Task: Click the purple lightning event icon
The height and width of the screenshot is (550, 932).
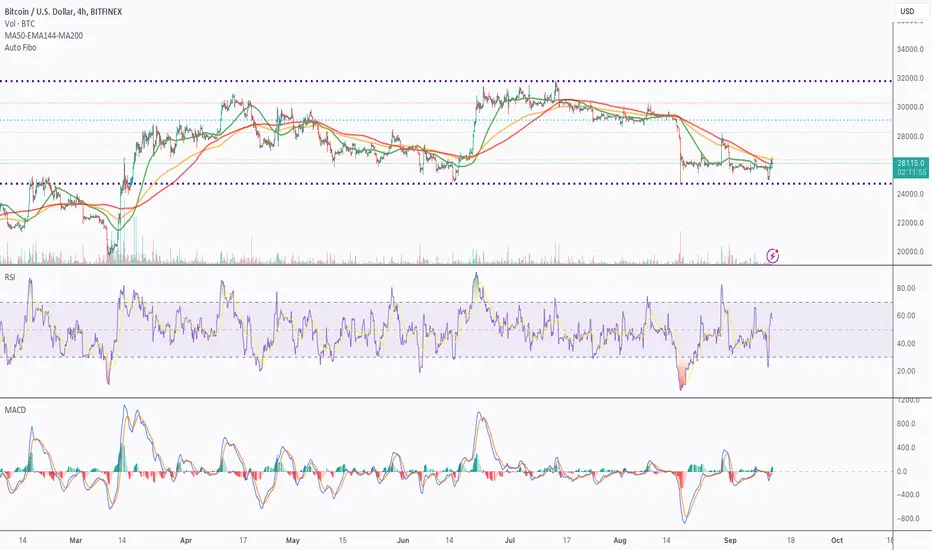Action: click(772, 256)
